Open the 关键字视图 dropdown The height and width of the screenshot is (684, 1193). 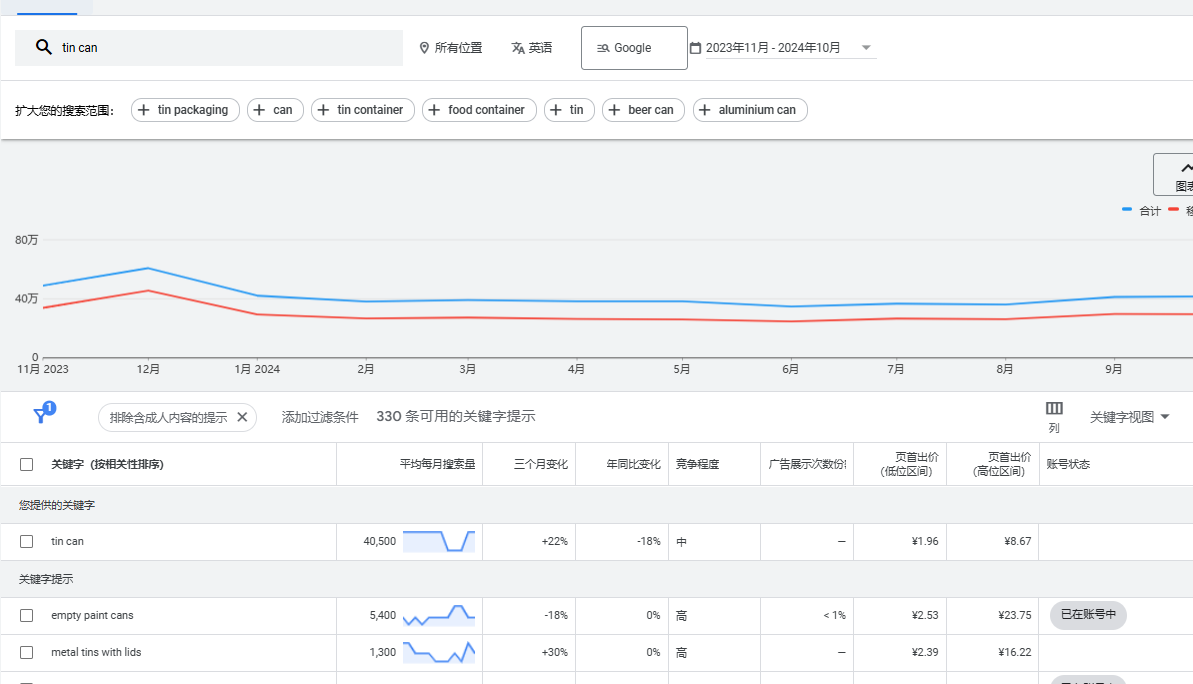tap(1130, 417)
